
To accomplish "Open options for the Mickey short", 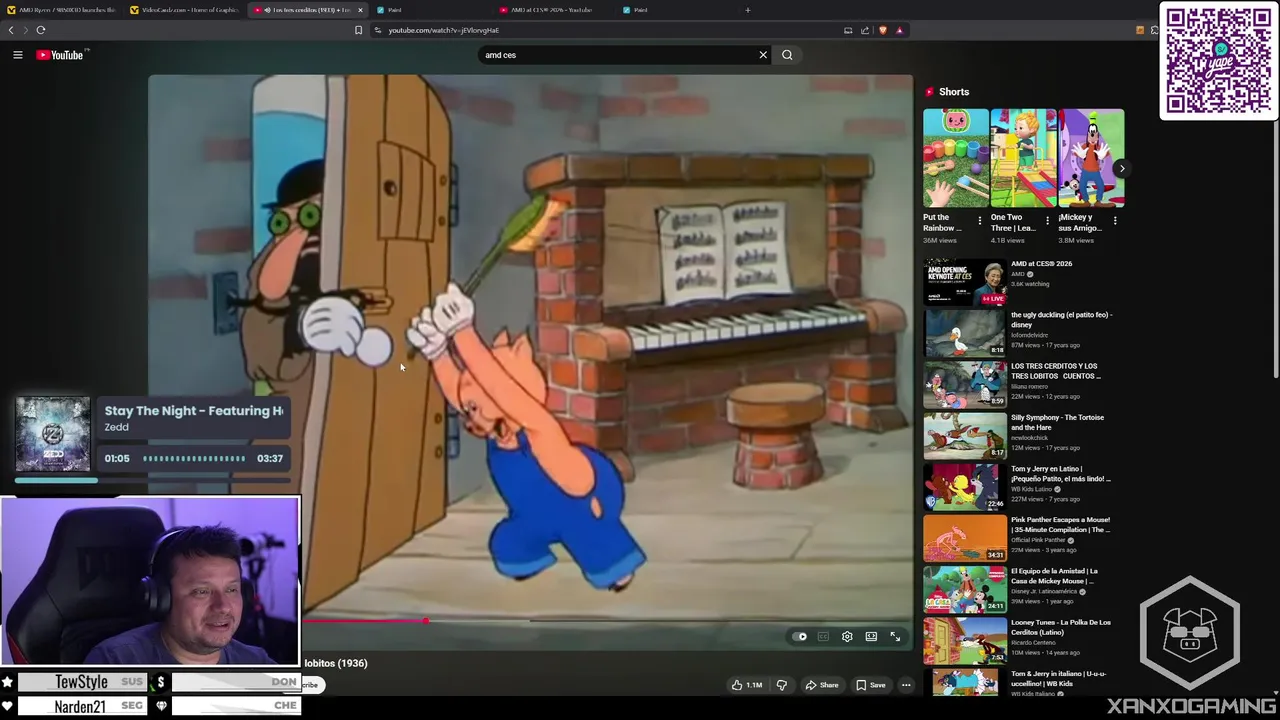I will click(x=1115, y=221).
